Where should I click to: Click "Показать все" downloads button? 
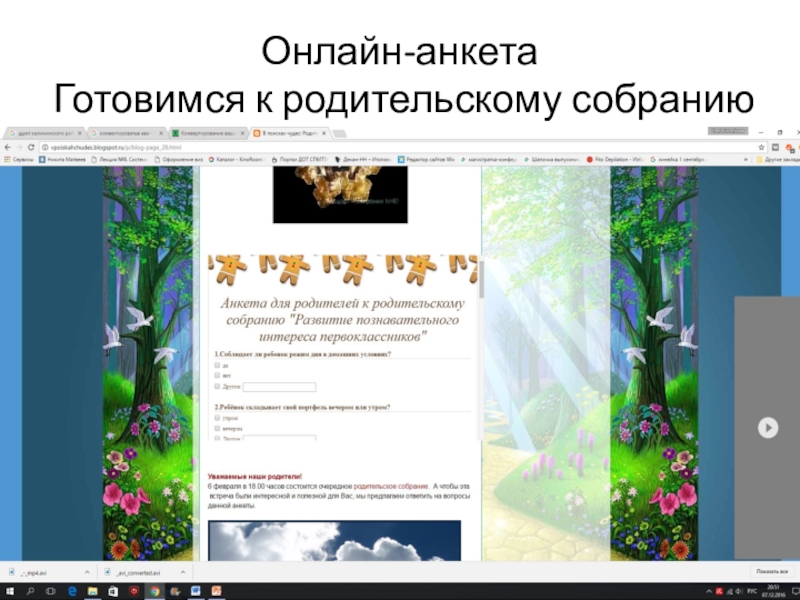tap(771, 572)
